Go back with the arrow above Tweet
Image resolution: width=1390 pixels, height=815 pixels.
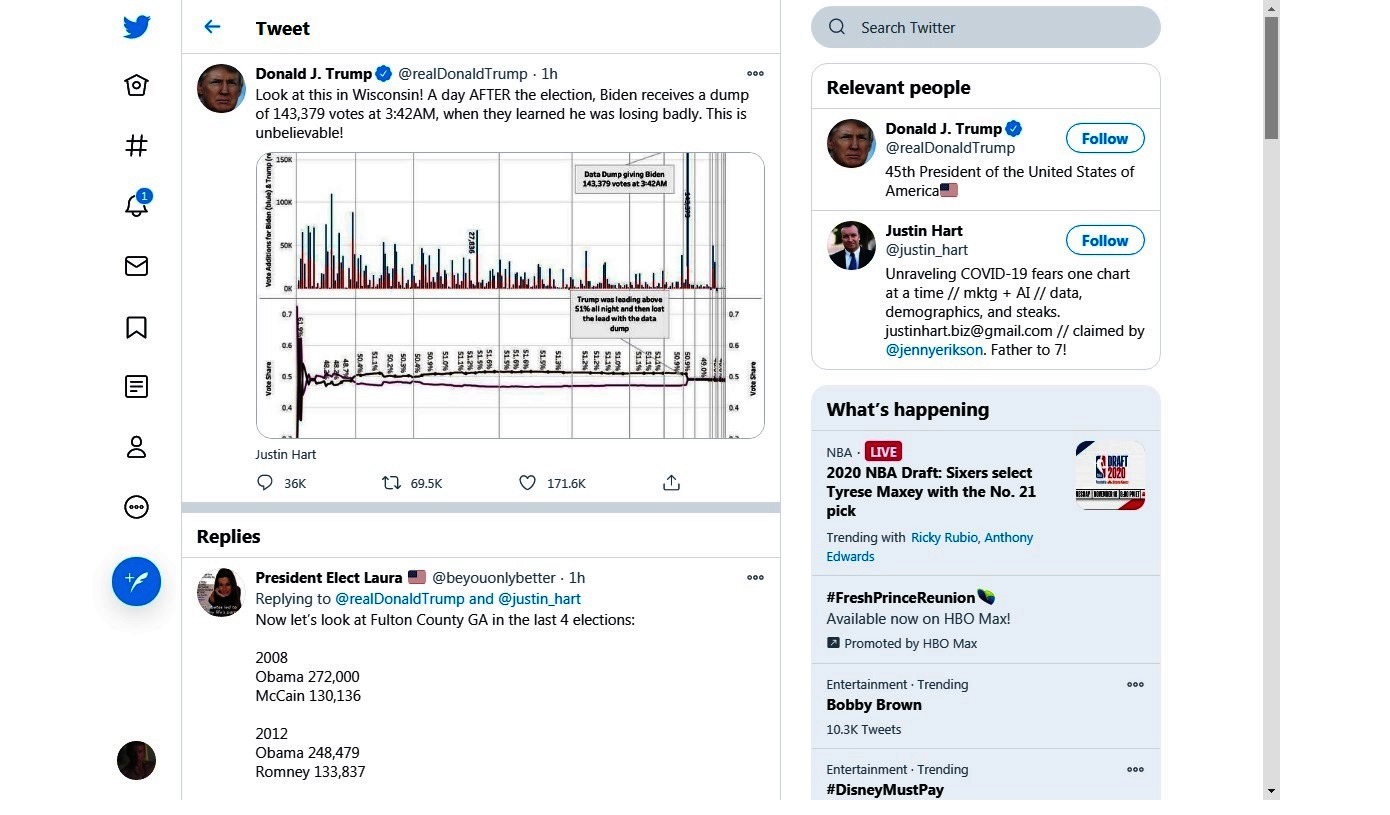click(212, 27)
